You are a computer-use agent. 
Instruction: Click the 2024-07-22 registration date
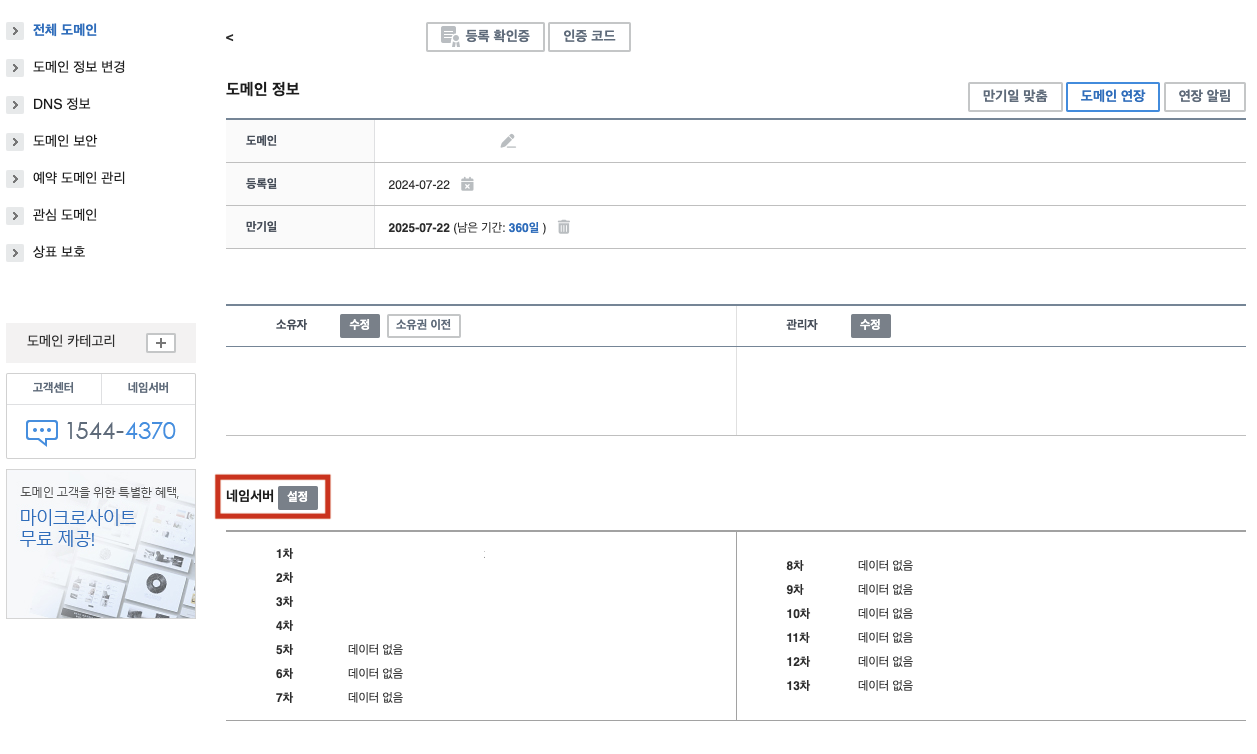[x=419, y=185]
